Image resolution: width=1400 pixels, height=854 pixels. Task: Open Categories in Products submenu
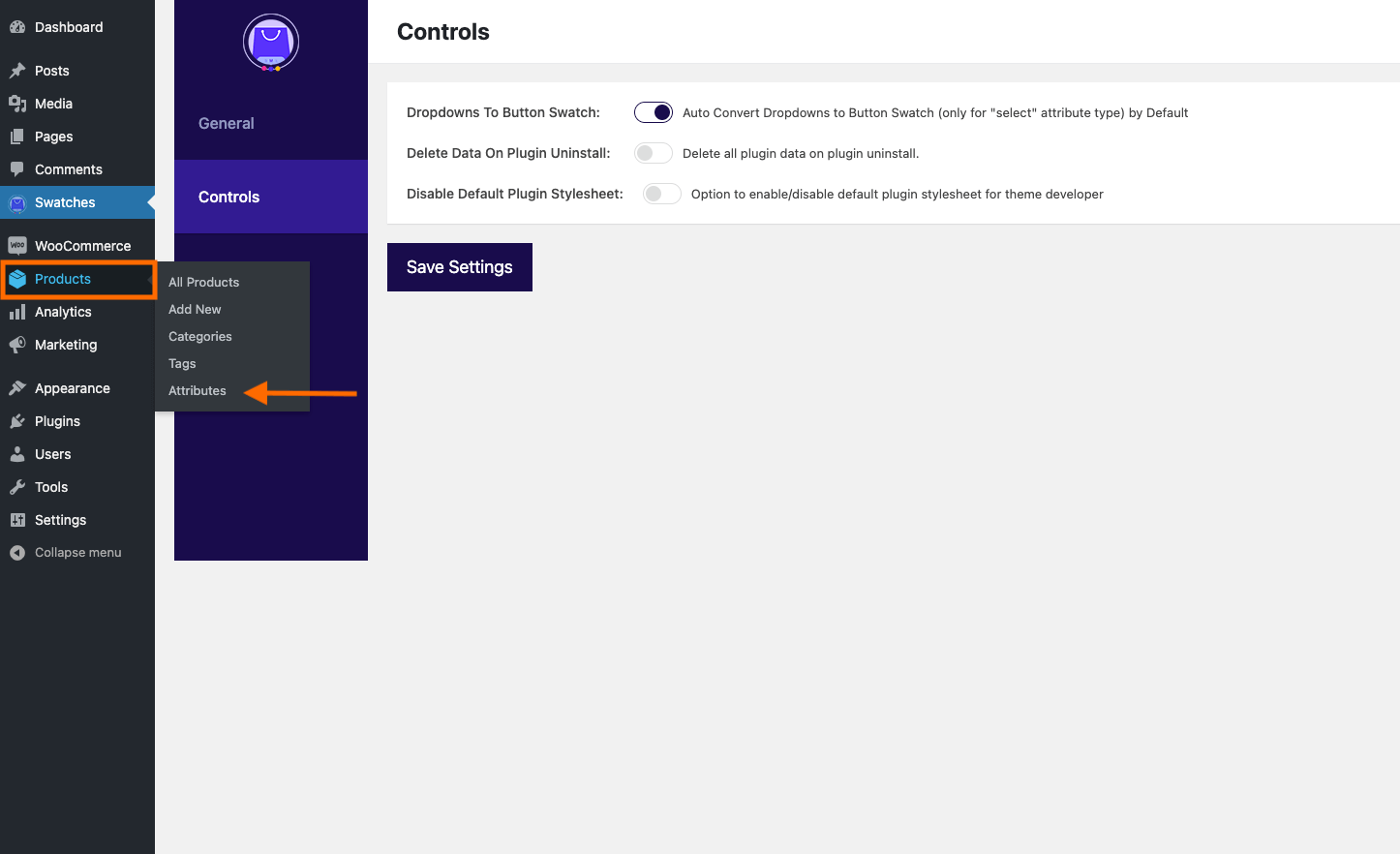tap(200, 336)
